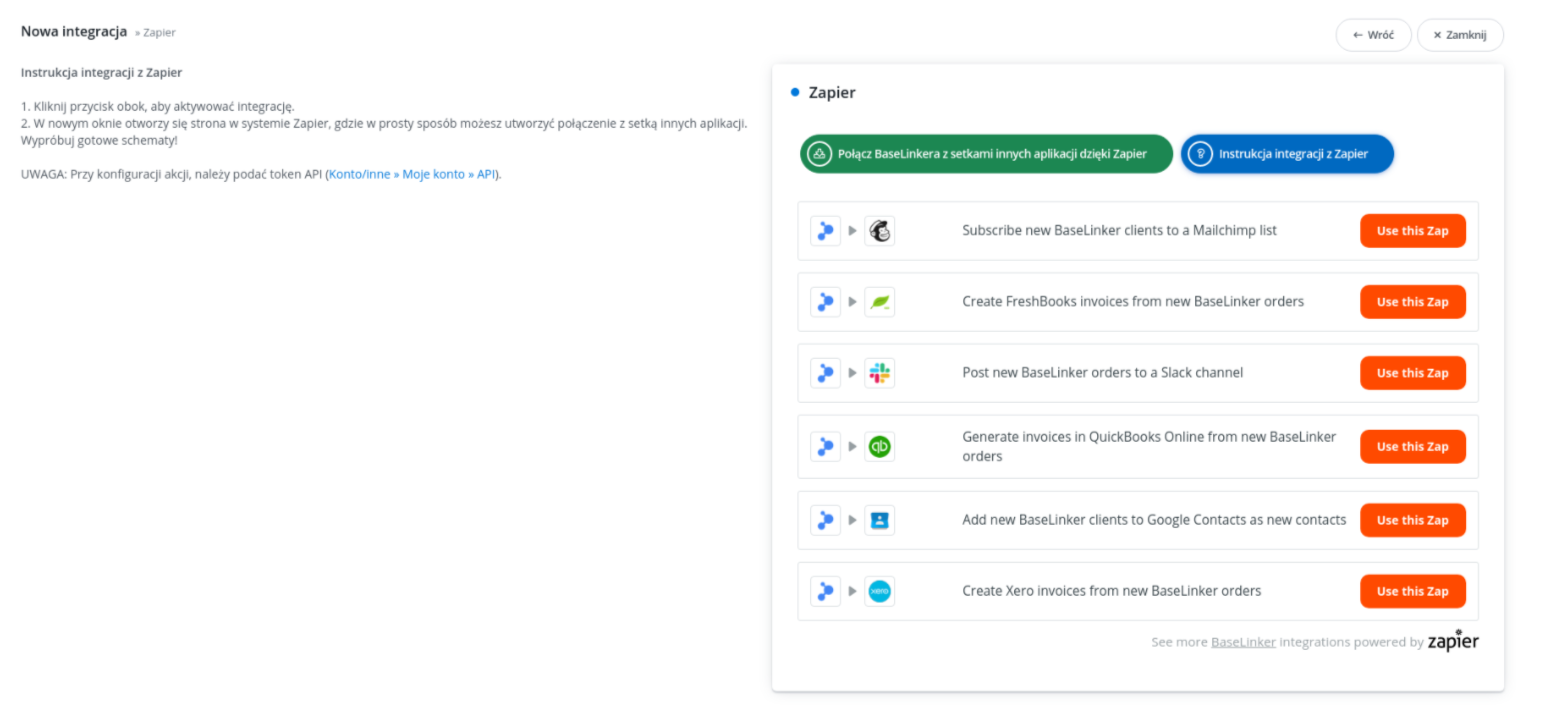
Task: Click the Google Contacts icon
Action: click(x=879, y=520)
